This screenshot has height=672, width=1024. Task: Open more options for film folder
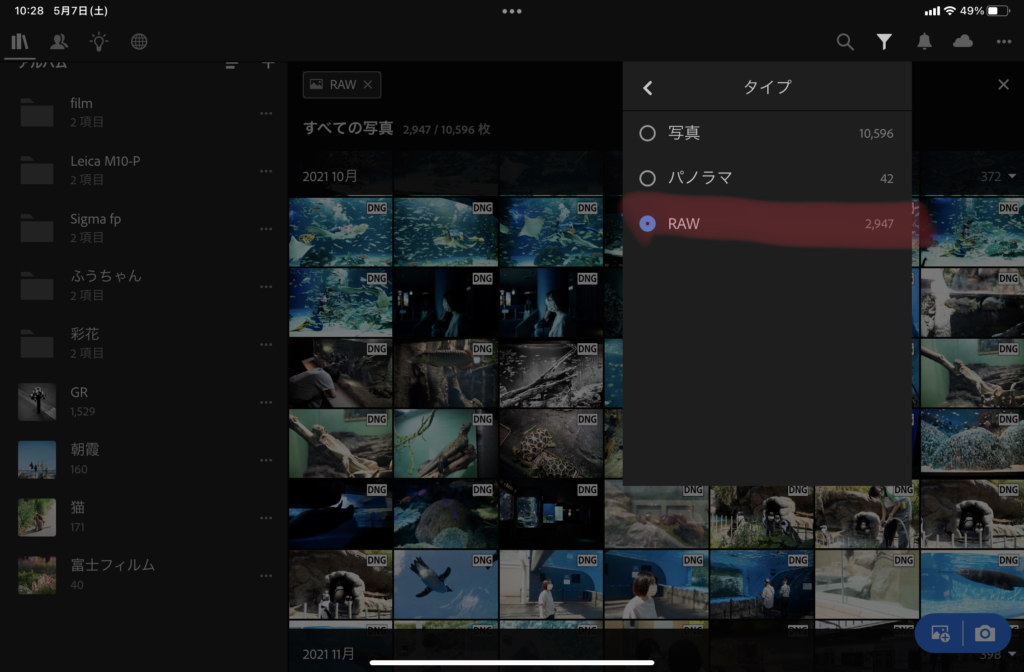pyautogui.click(x=266, y=113)
